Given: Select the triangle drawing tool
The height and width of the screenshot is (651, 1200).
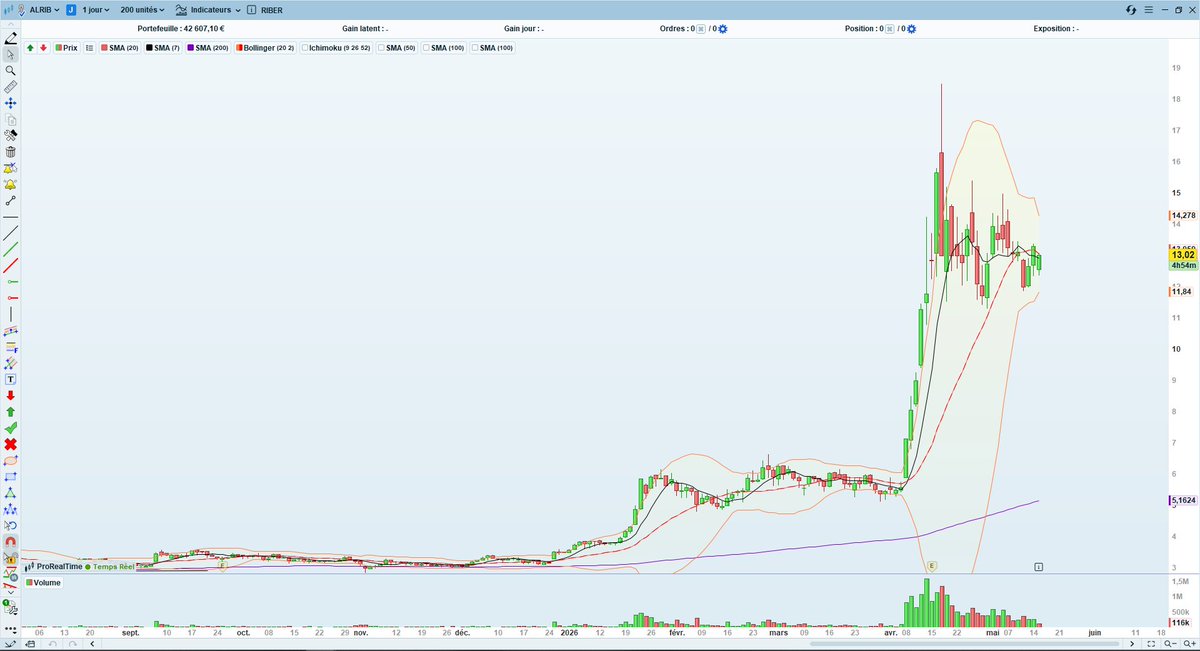Looking at the screenshot, I should (11, 493).
